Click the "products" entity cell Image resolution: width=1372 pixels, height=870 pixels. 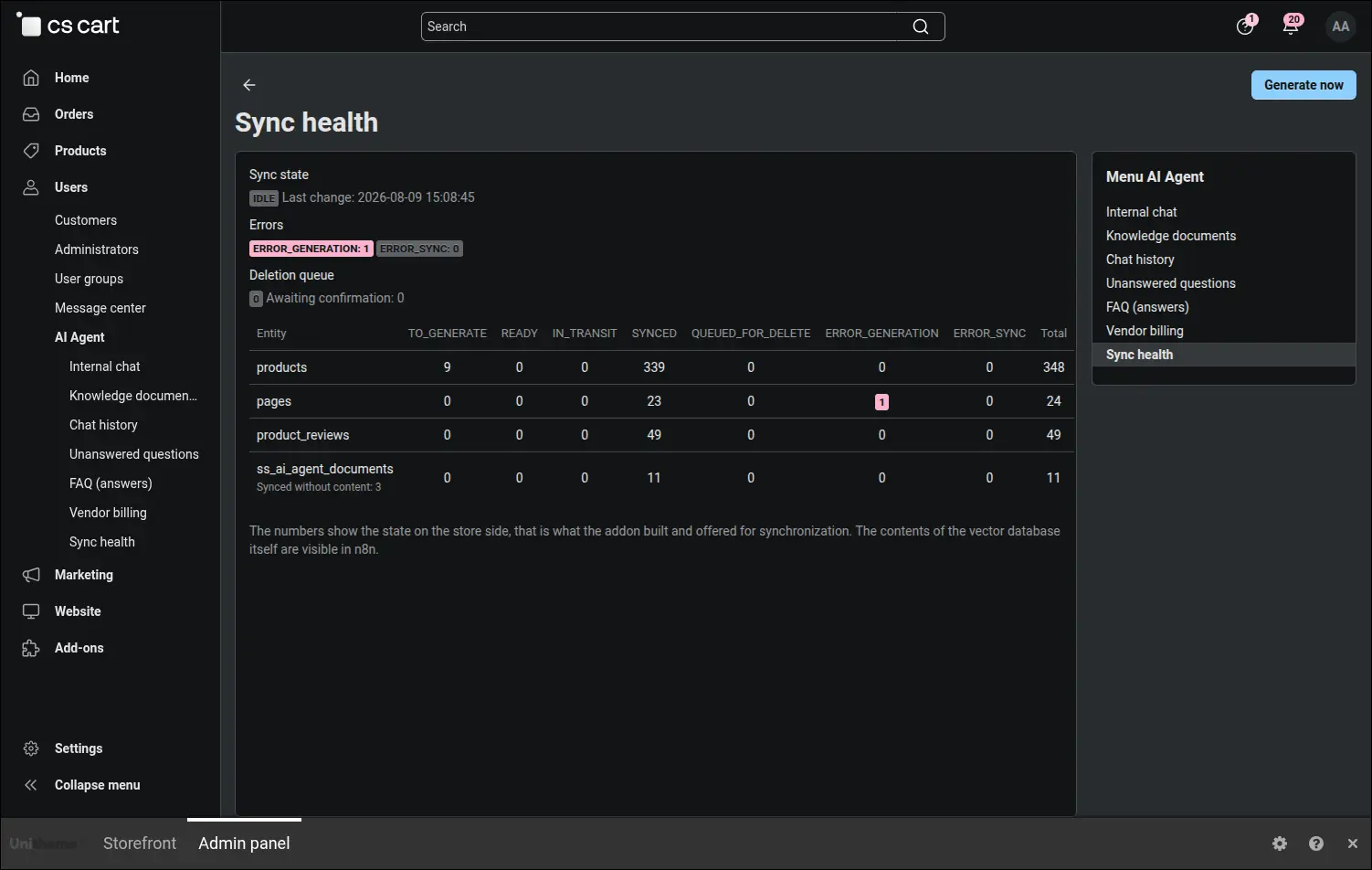click(281, 367)
